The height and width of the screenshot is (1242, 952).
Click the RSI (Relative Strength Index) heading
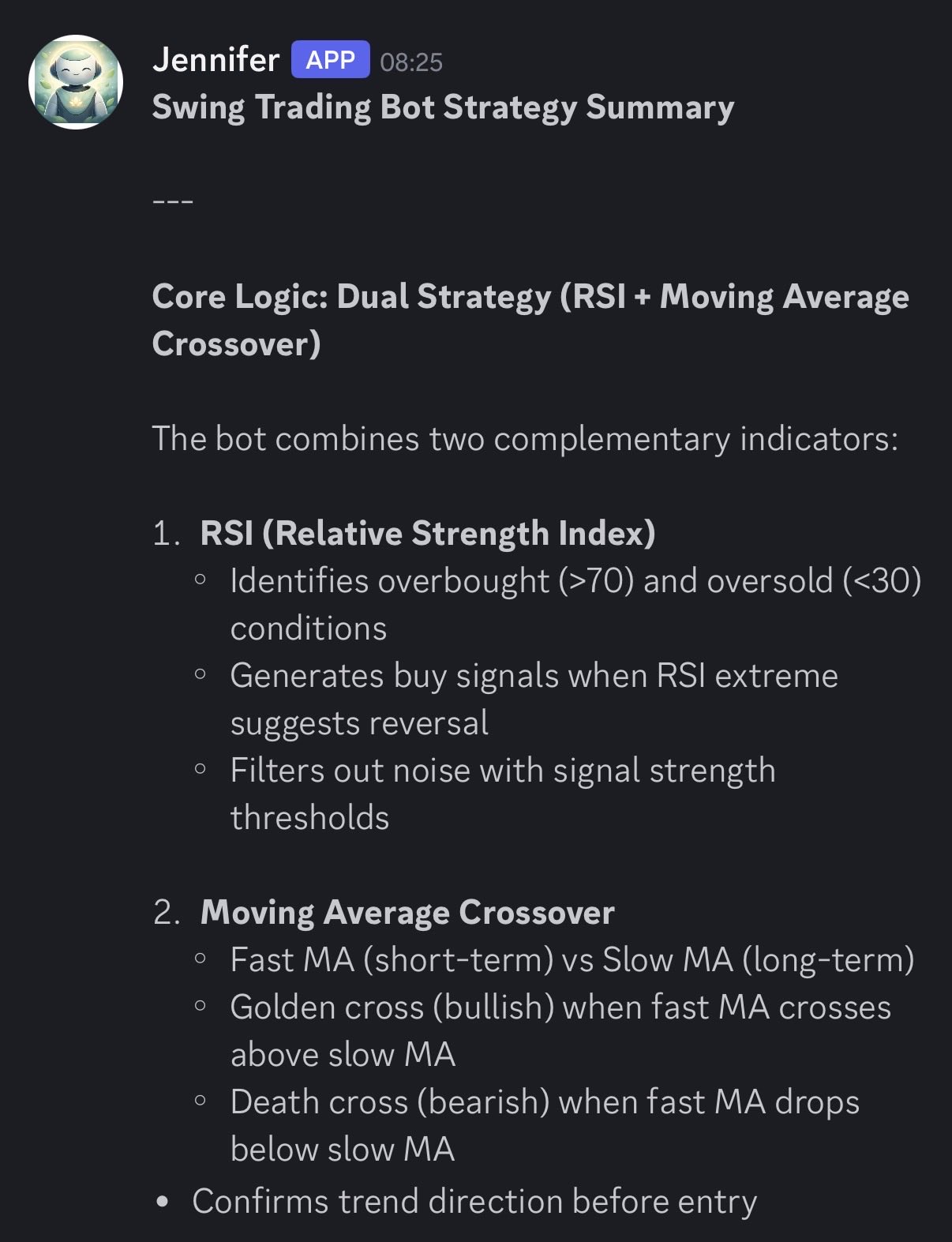click(x=428, y=534)
